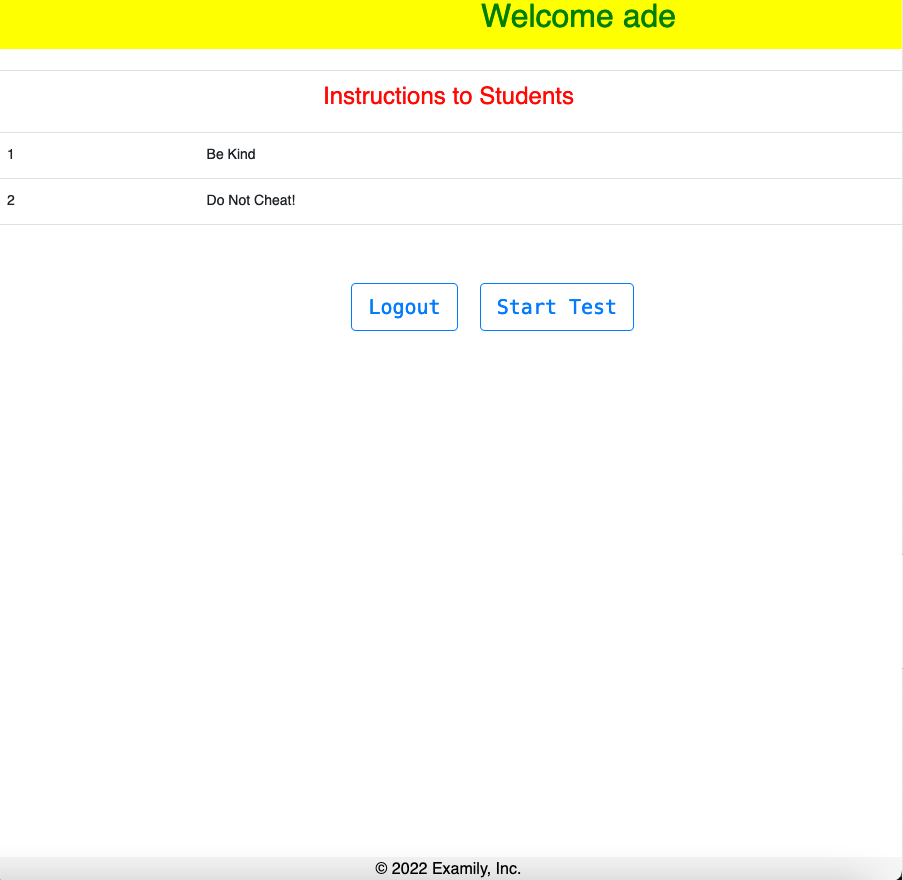Viewport: 903px width, 880px height.
Task: Click the word Students in red heading
Action: 526,96
